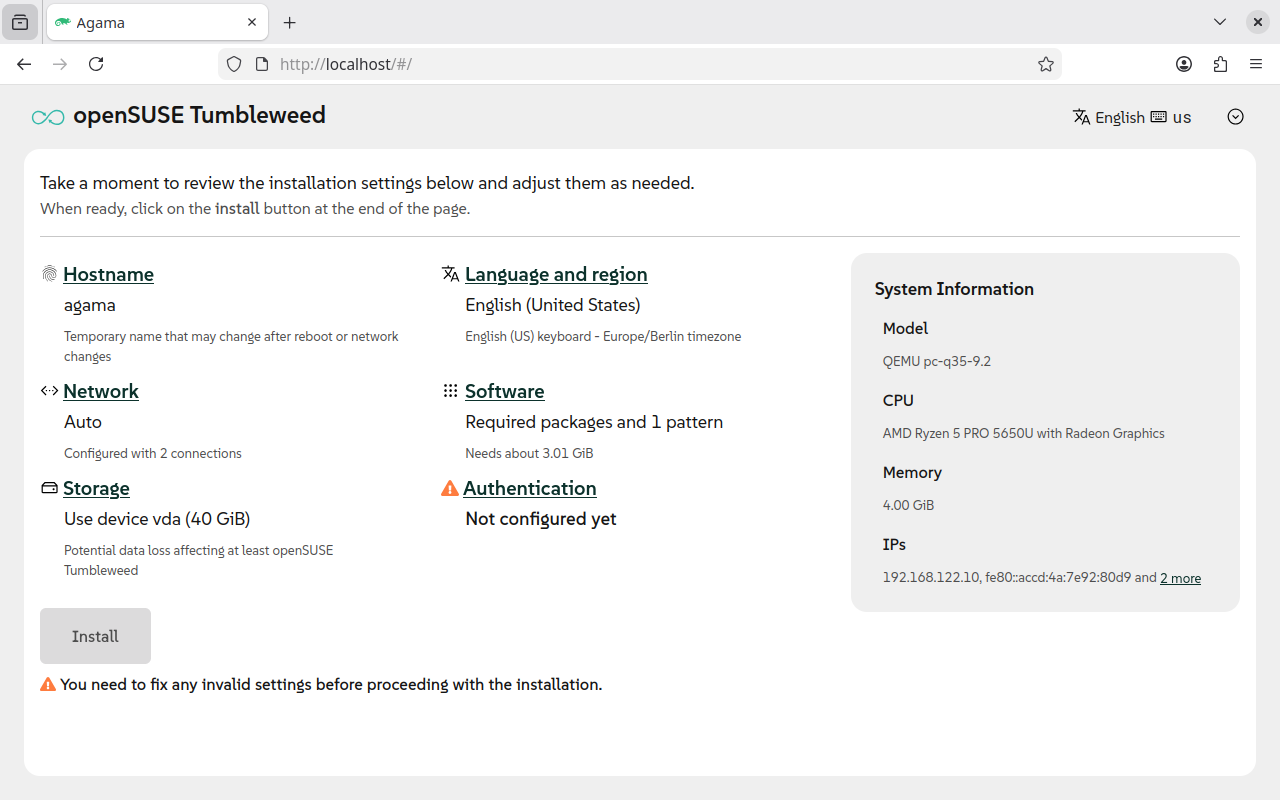Open the Firefox extensions puzzle icon

coord(1220,64)
